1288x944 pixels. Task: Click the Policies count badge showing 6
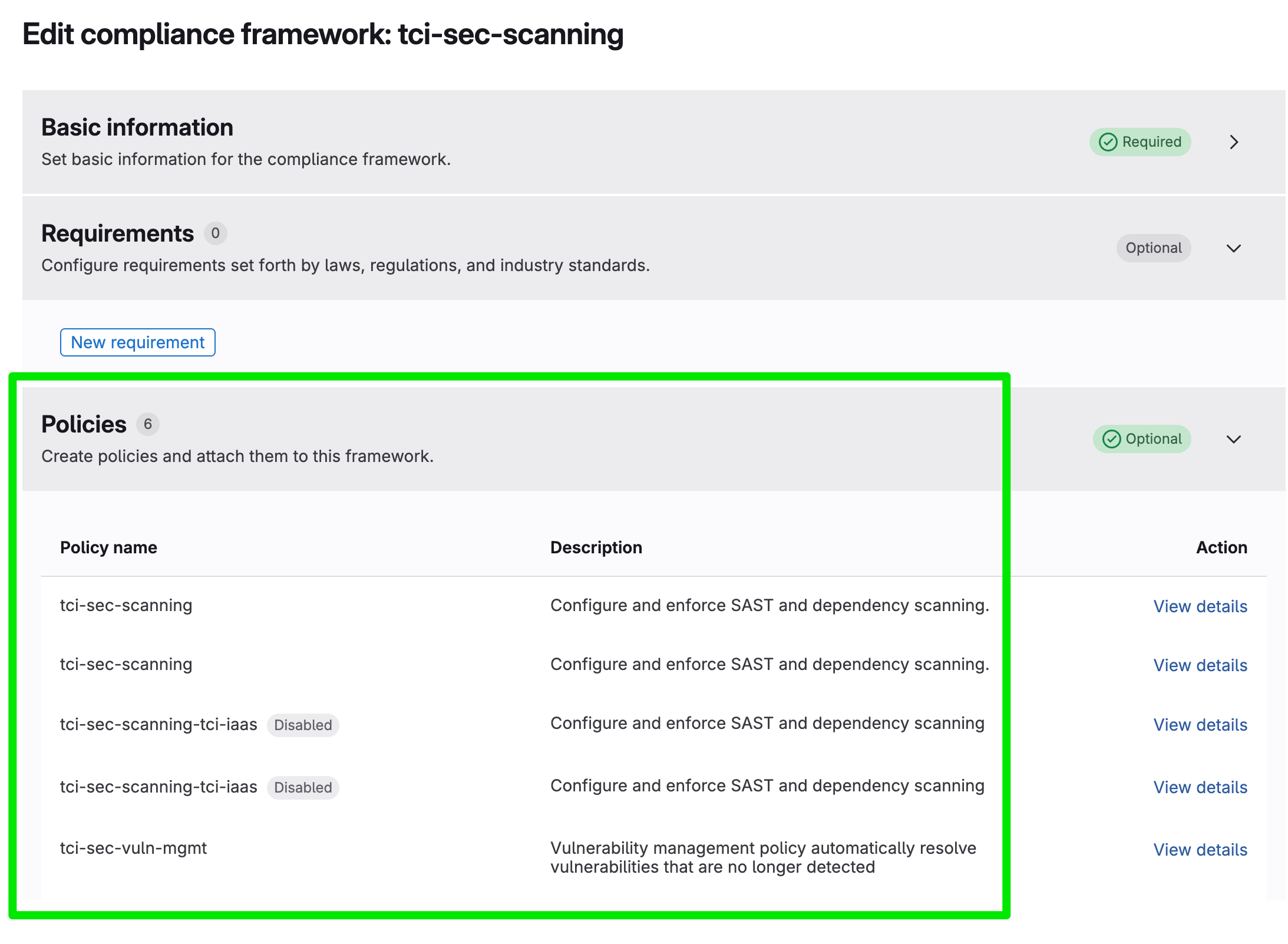[x=148, y=424]
